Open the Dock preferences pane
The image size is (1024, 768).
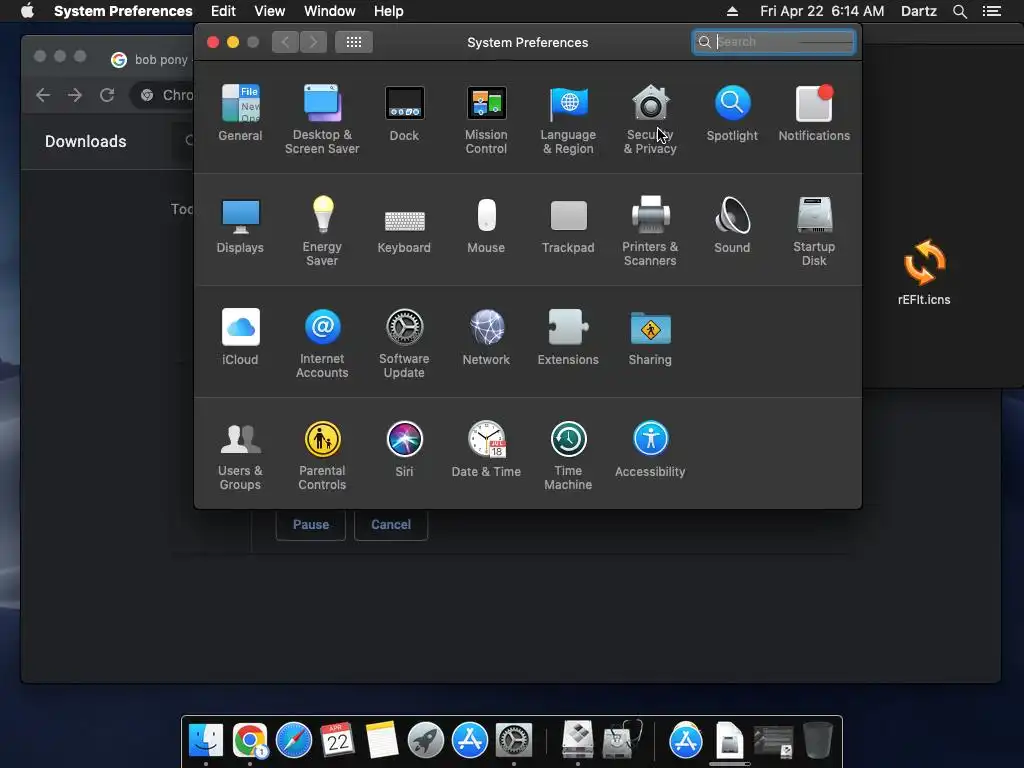pos(404,114)
